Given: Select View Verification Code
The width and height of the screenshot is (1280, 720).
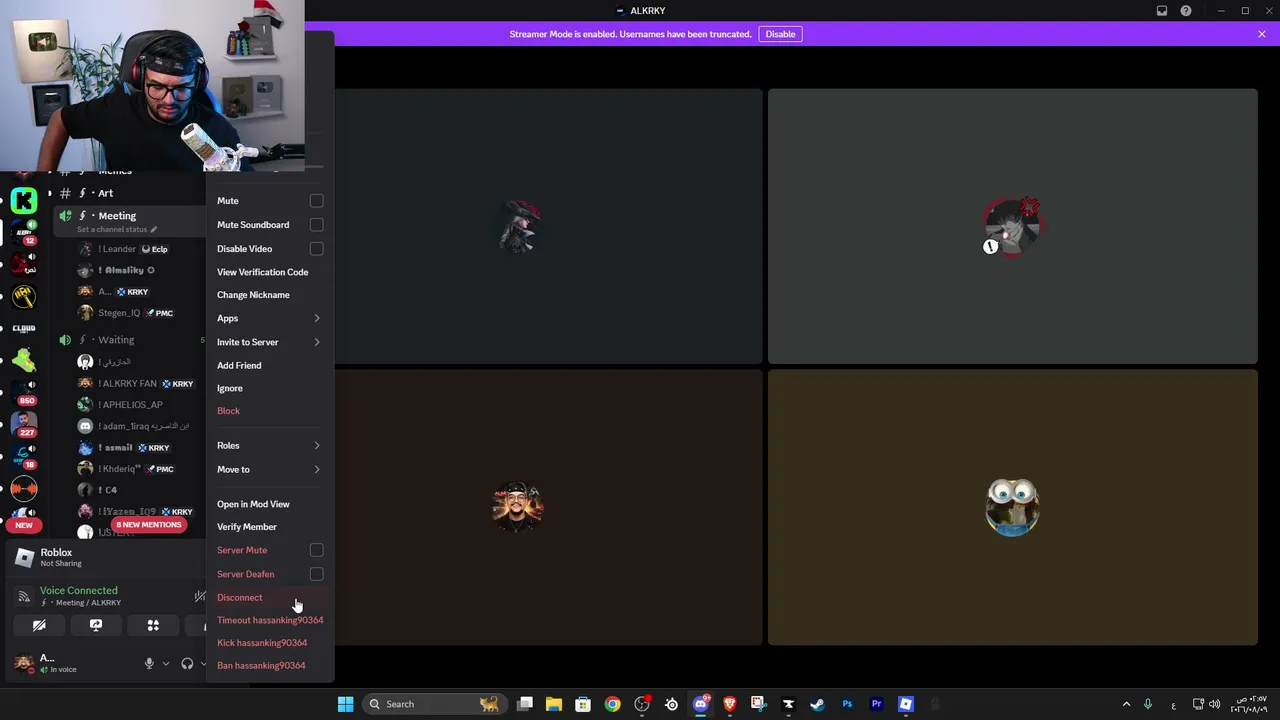Looking at the screenshot, I should pos(262,272).
